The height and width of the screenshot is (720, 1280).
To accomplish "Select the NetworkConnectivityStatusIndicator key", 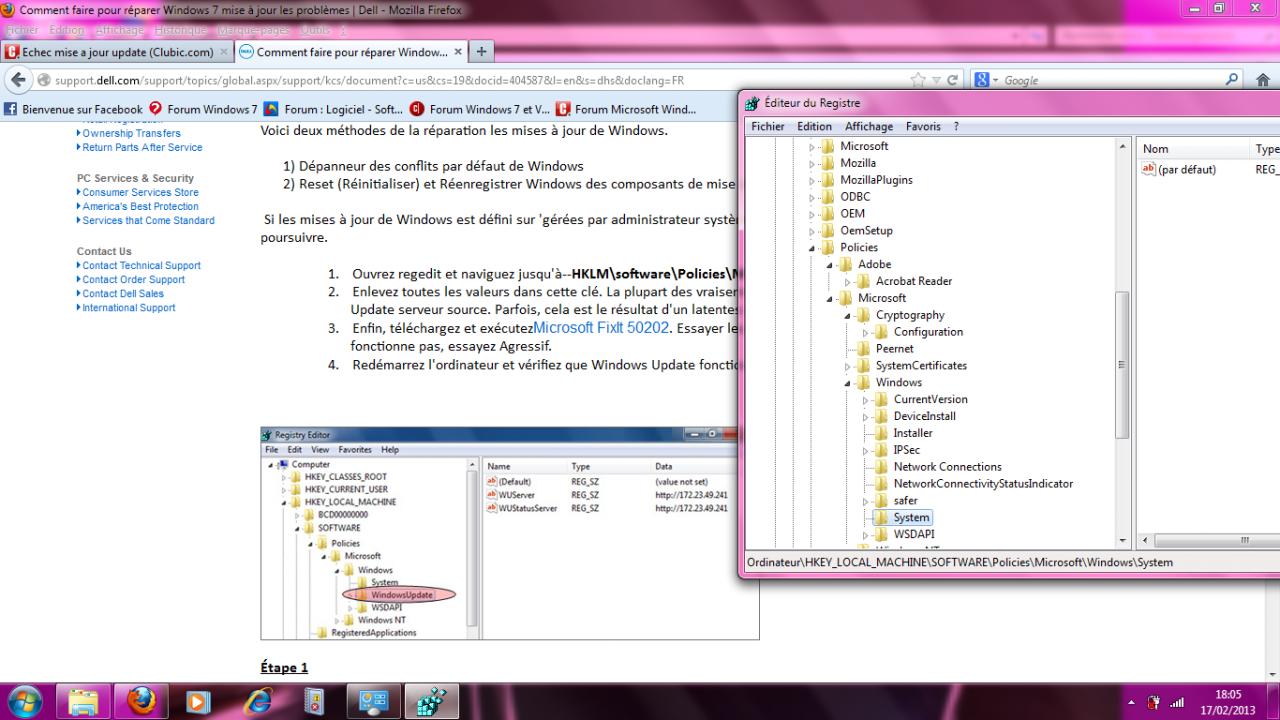I will (983, 484).
